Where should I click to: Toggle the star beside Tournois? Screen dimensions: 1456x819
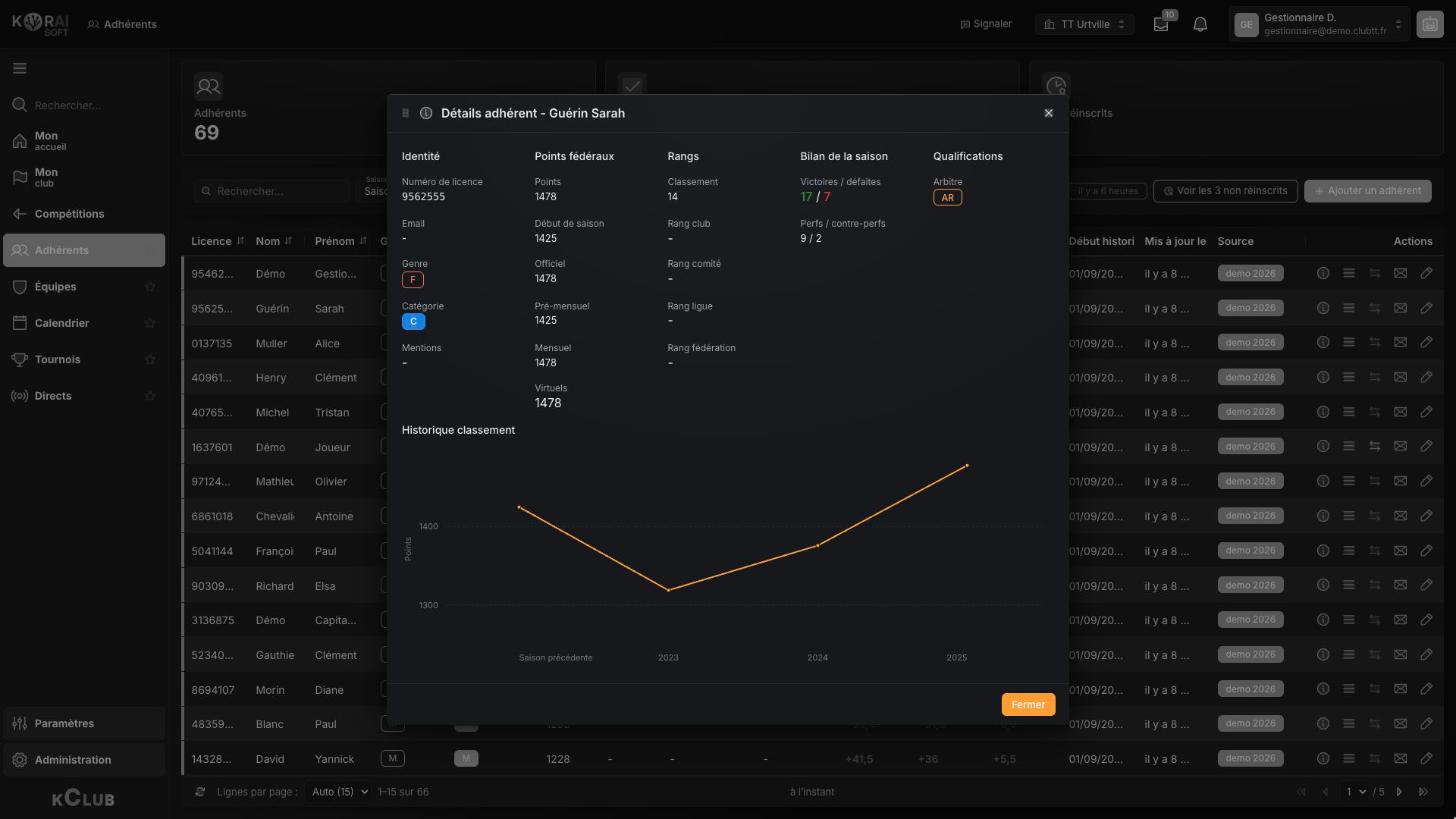point(150,360)
